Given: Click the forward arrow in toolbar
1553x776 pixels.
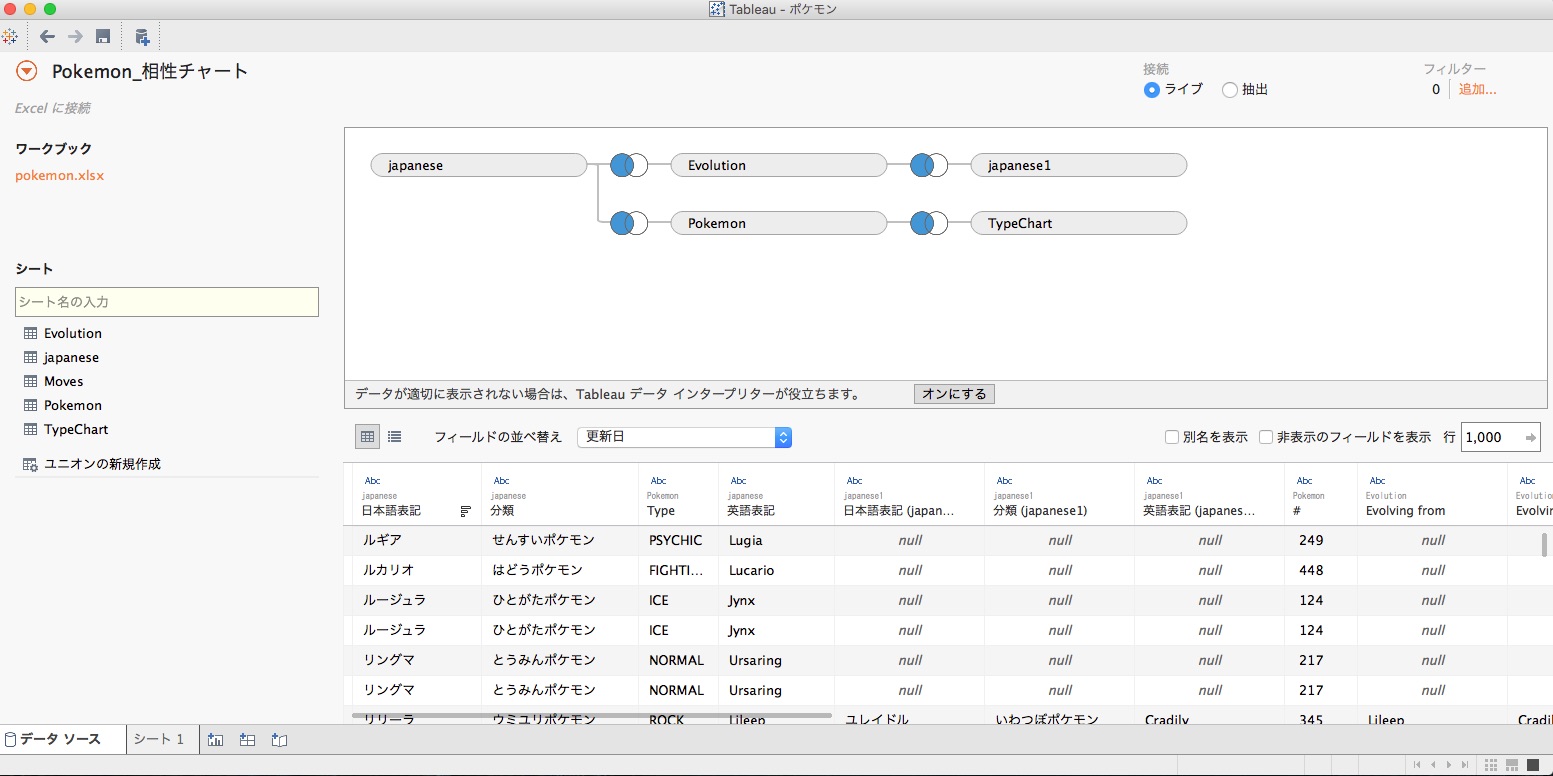Looking at the screenshot, I should pos(75,37).
